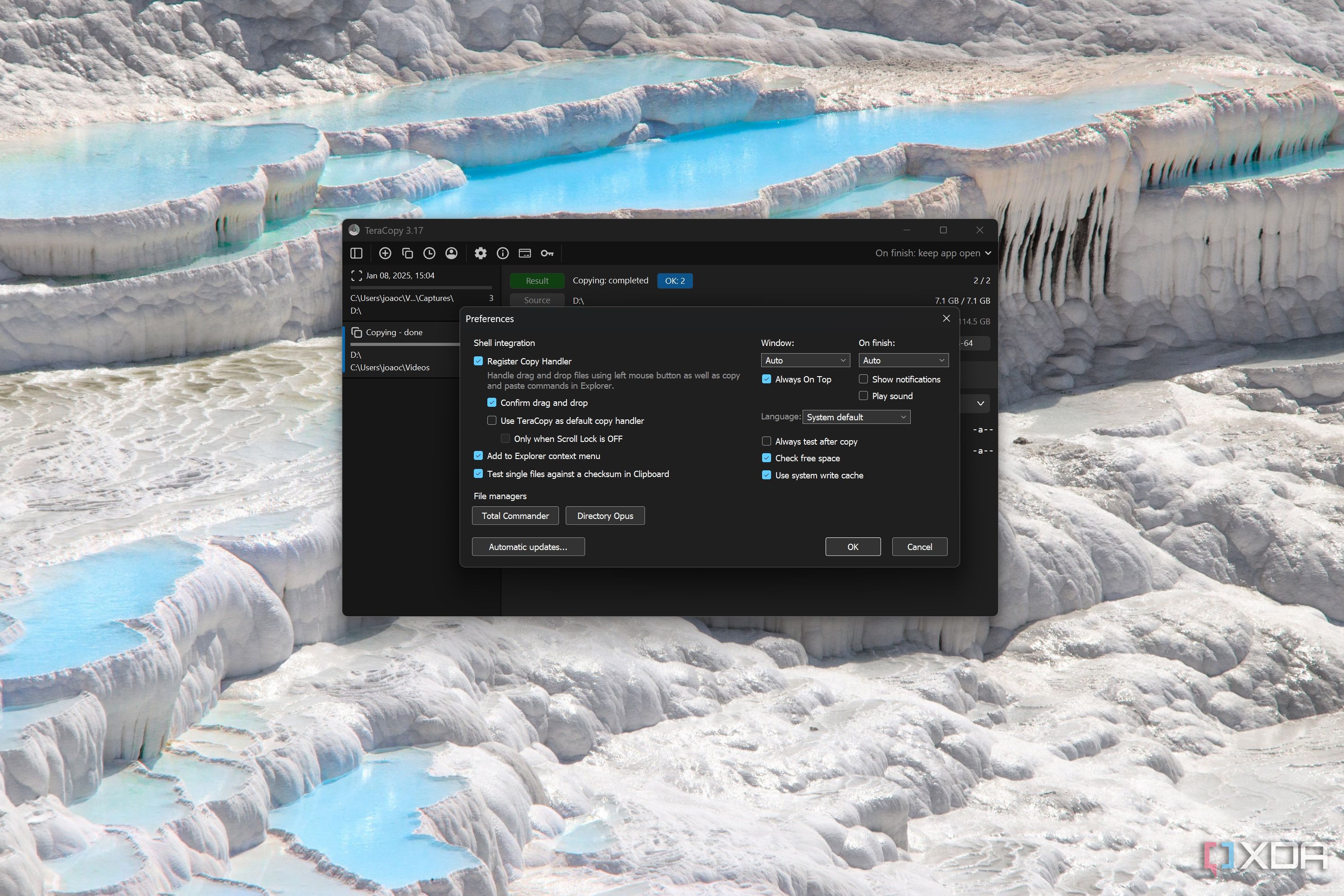Select the Jan 08, 2025, 15:04 job entry

click(422, 292)
